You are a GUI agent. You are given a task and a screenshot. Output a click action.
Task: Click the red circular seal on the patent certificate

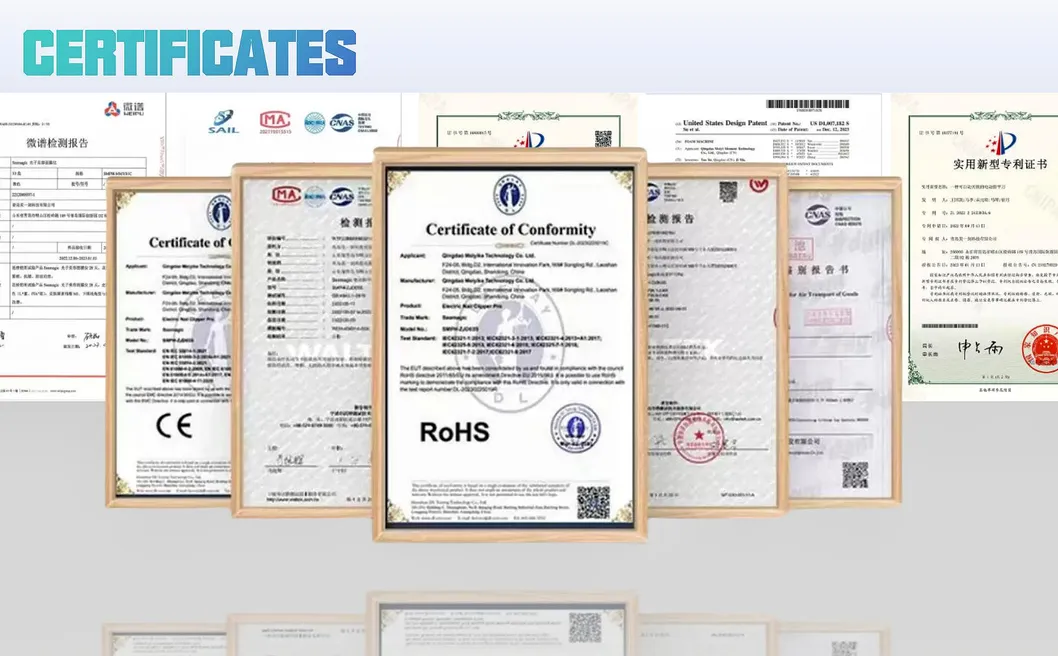[1041, 347]
